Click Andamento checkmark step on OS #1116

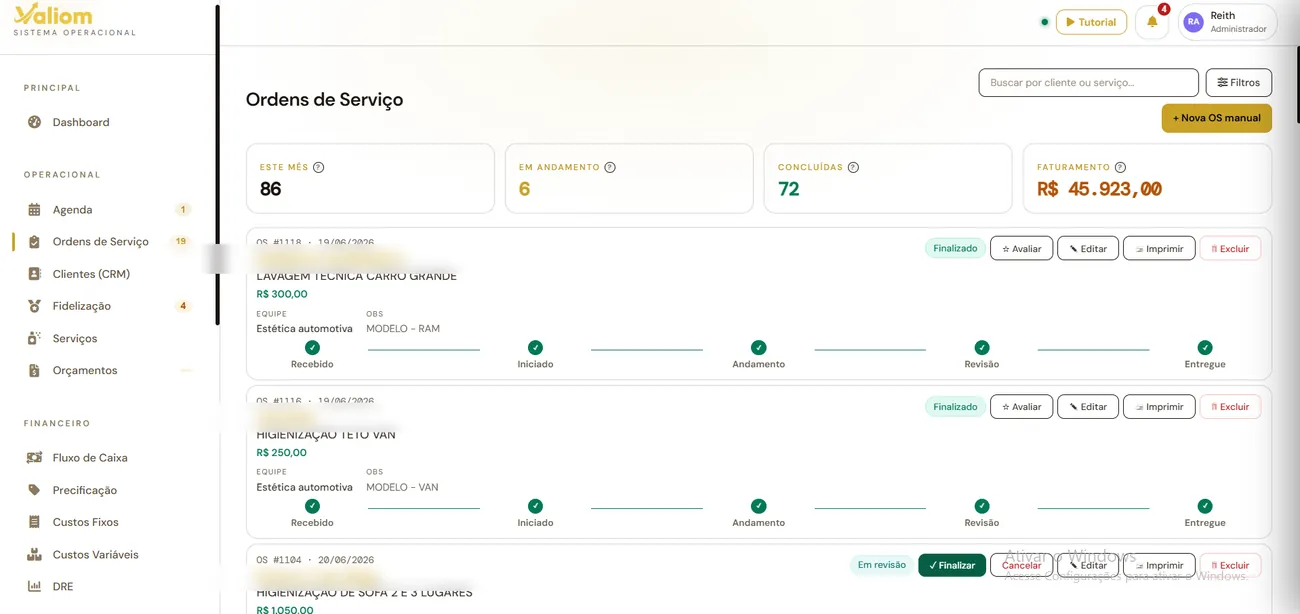(758, 506)
